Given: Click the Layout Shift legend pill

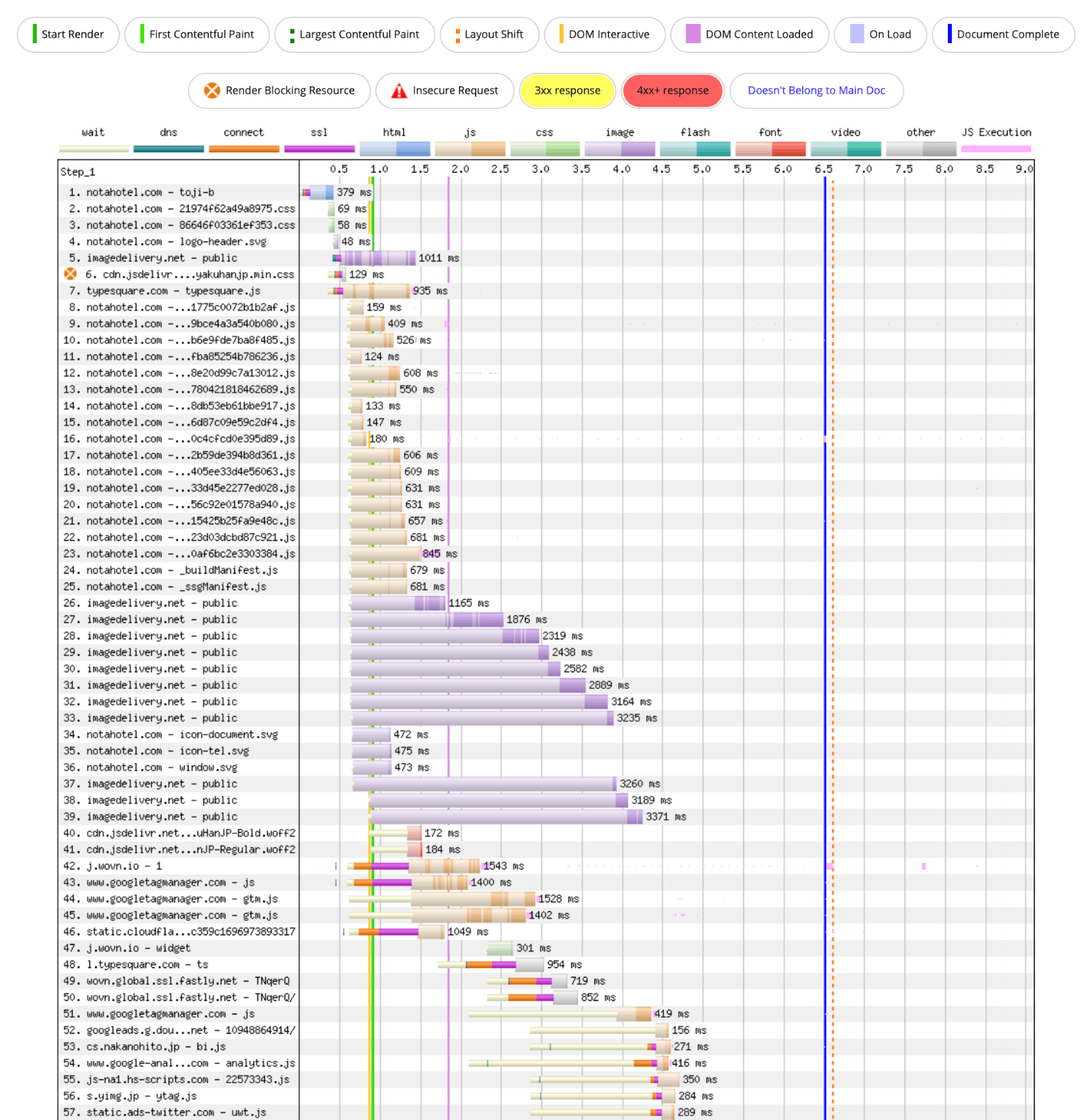Looking at the screenshot, I should 490,34.
